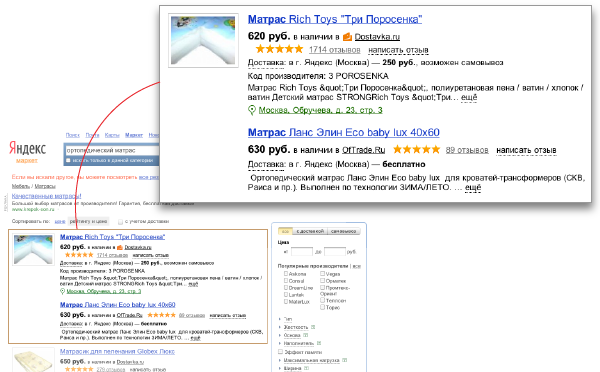Click the Dostavka.ru shop icon in the enlarged listing
Viewport: 600px width, 372px height.
click(347, 37)
